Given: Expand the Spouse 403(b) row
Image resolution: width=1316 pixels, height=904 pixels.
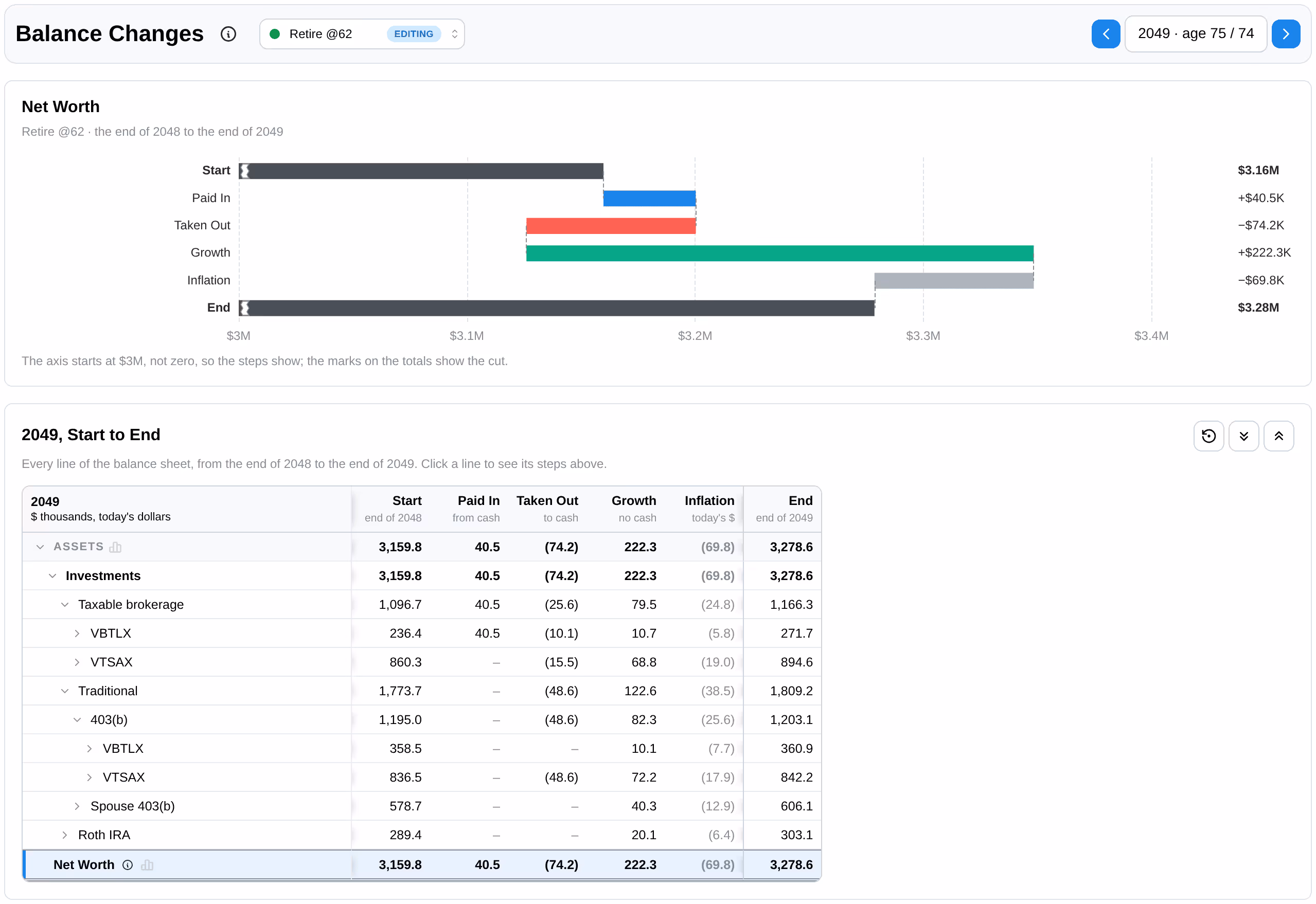Looking at the screenshot, I should (x=78, y=805).
